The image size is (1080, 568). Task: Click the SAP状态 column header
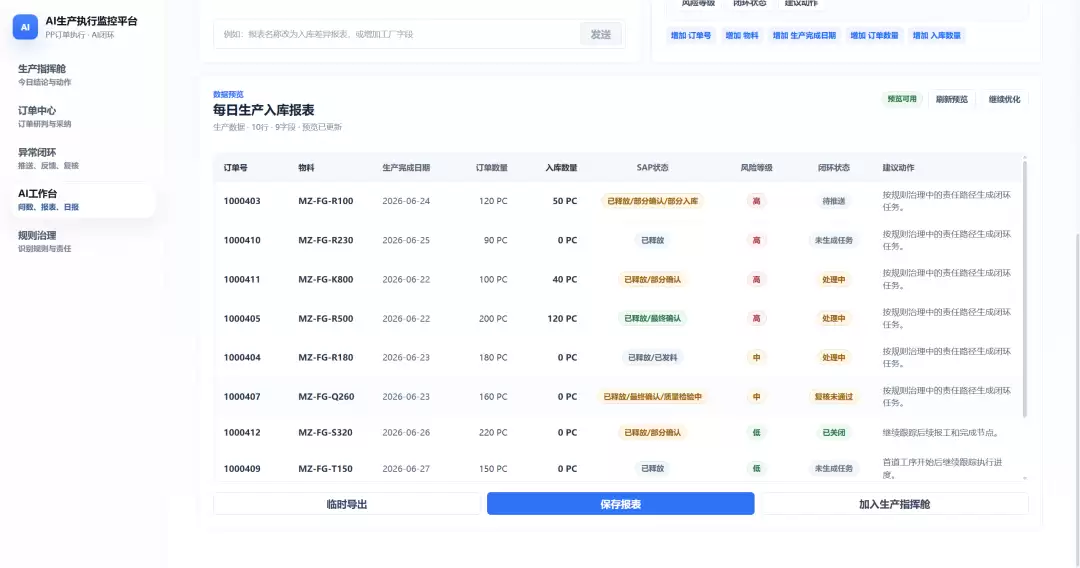tap(652, 168)
